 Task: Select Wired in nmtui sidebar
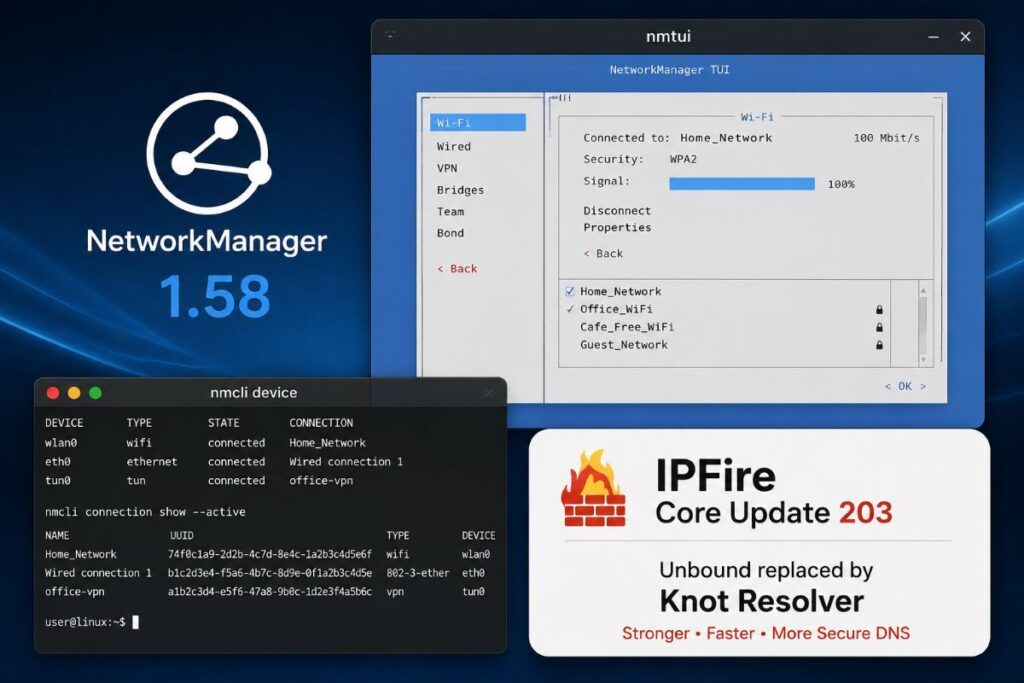tap(454, 146)
